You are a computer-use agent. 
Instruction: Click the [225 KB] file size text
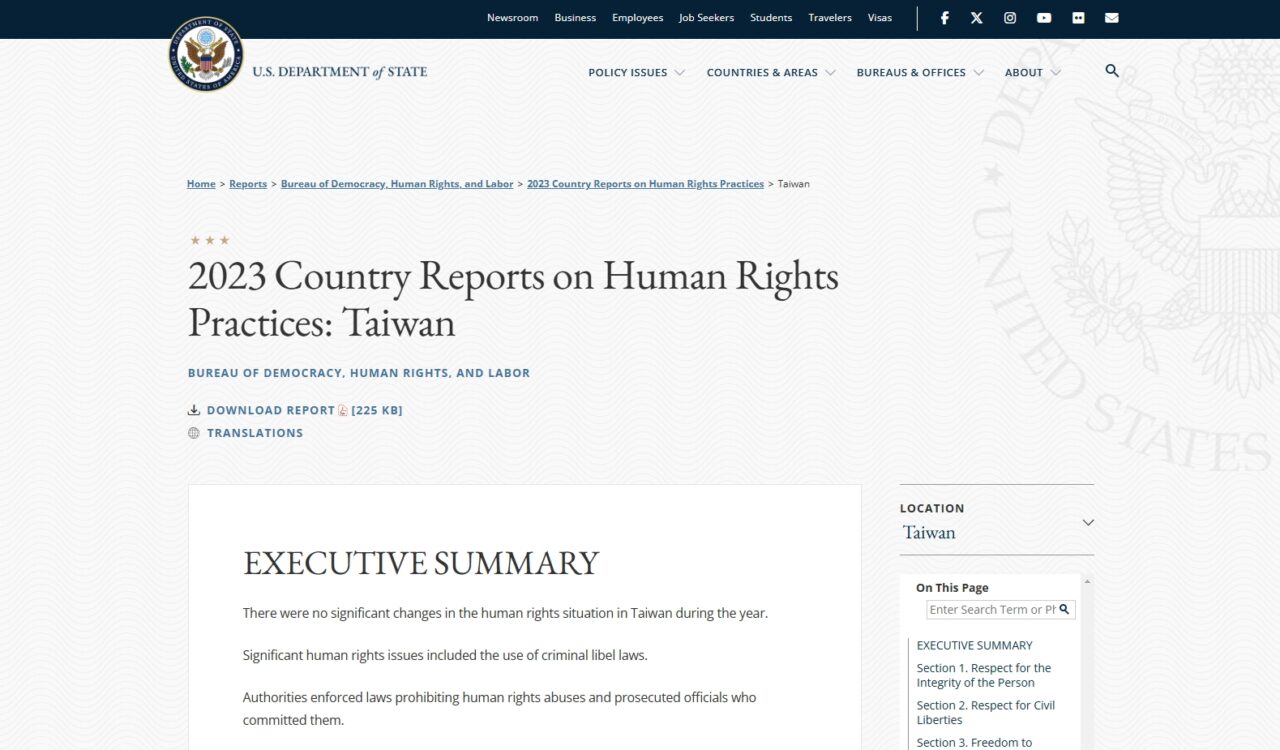(377, 410)
